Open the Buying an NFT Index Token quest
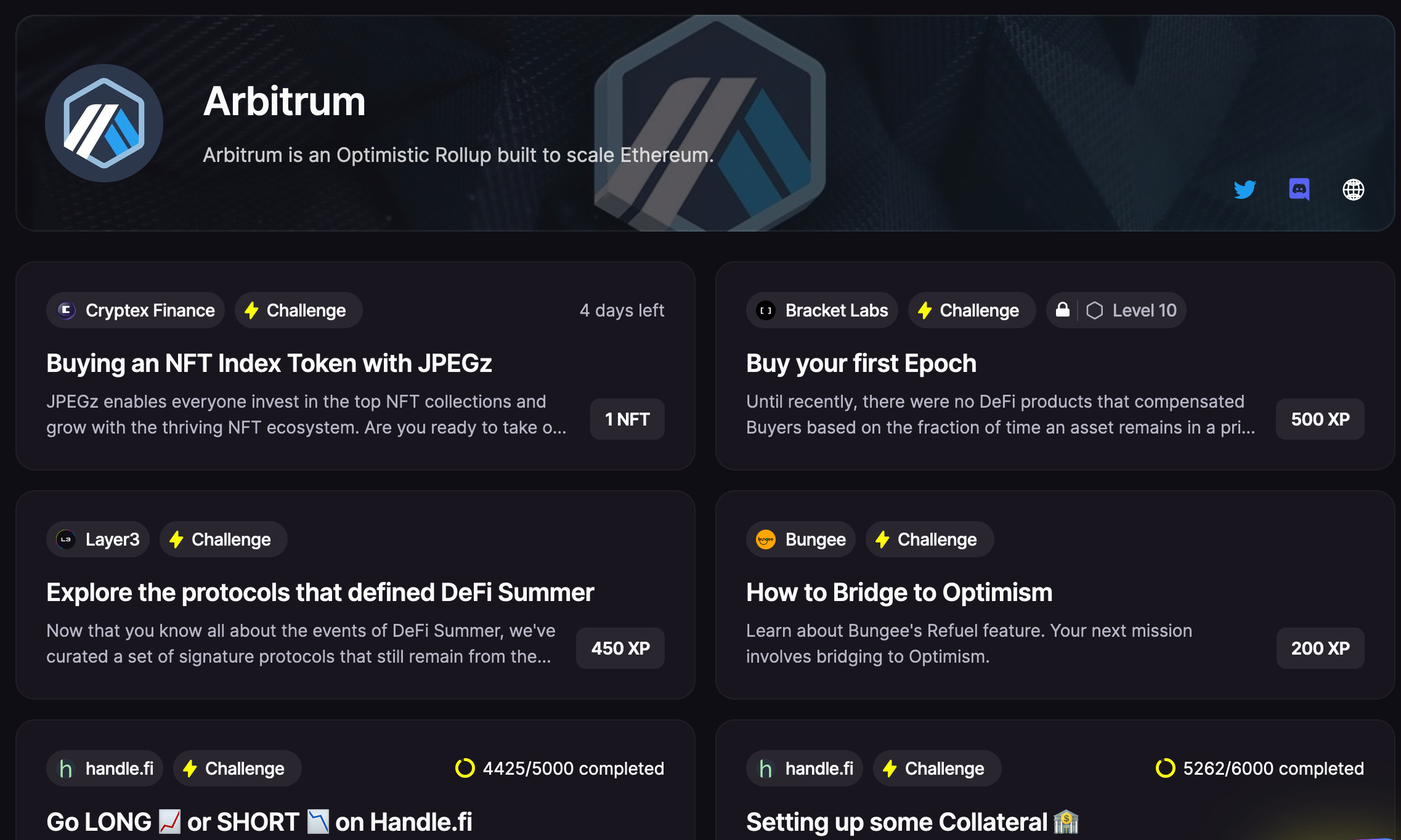Image resolution: width=1401 pixels, height=840 pixels. coord(269,363)
